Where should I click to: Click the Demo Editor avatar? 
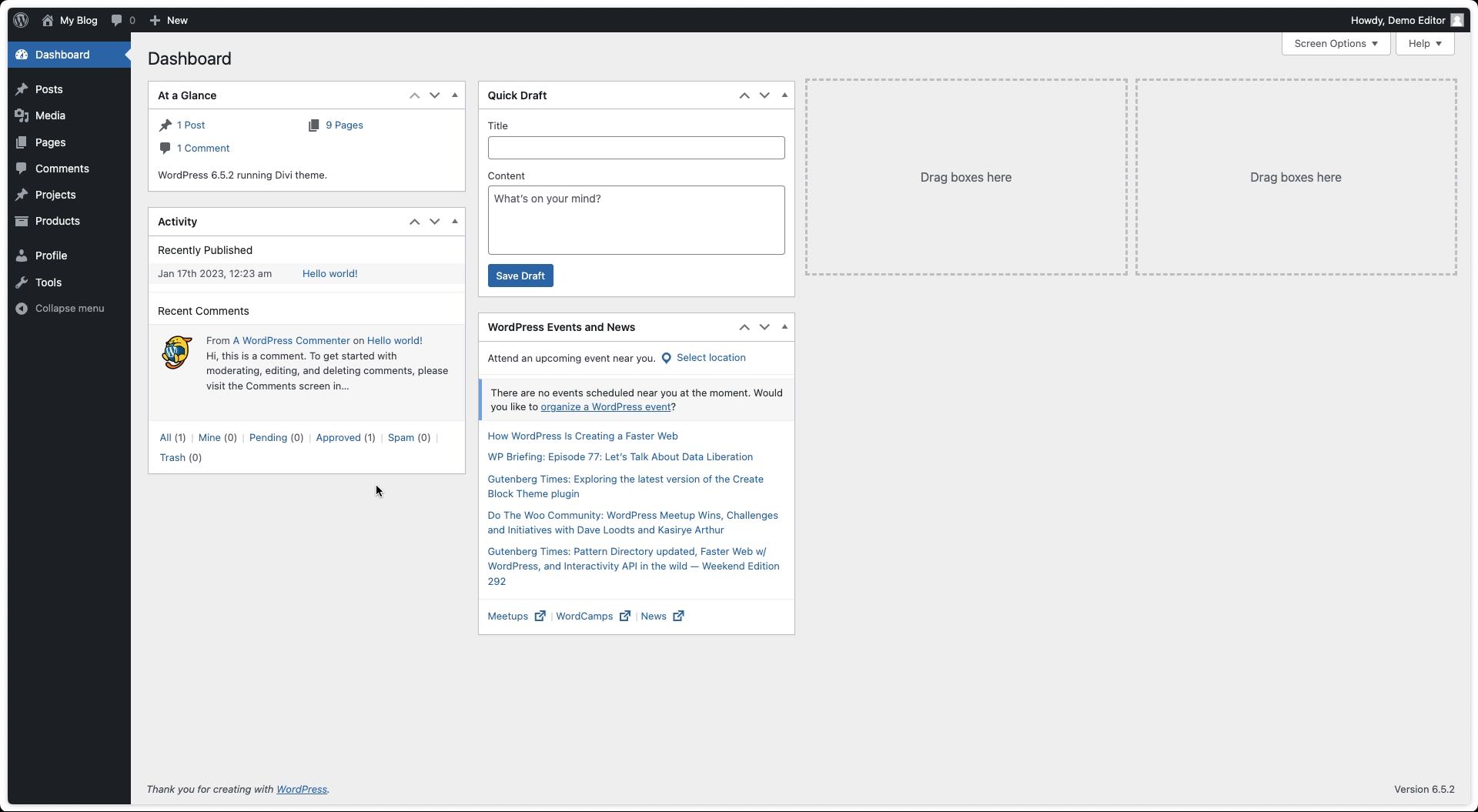tap(1456, 20)
